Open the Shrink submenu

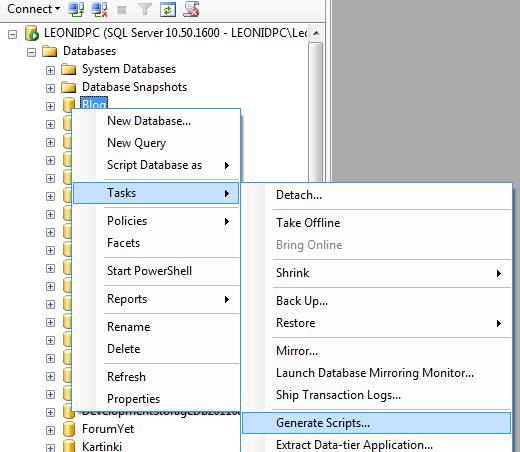[377, 273]
